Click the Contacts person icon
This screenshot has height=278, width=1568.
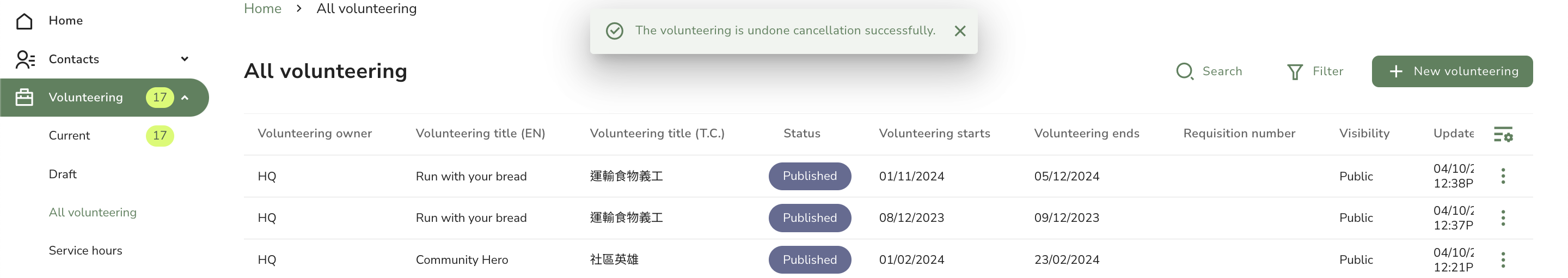tap(25, 59)
